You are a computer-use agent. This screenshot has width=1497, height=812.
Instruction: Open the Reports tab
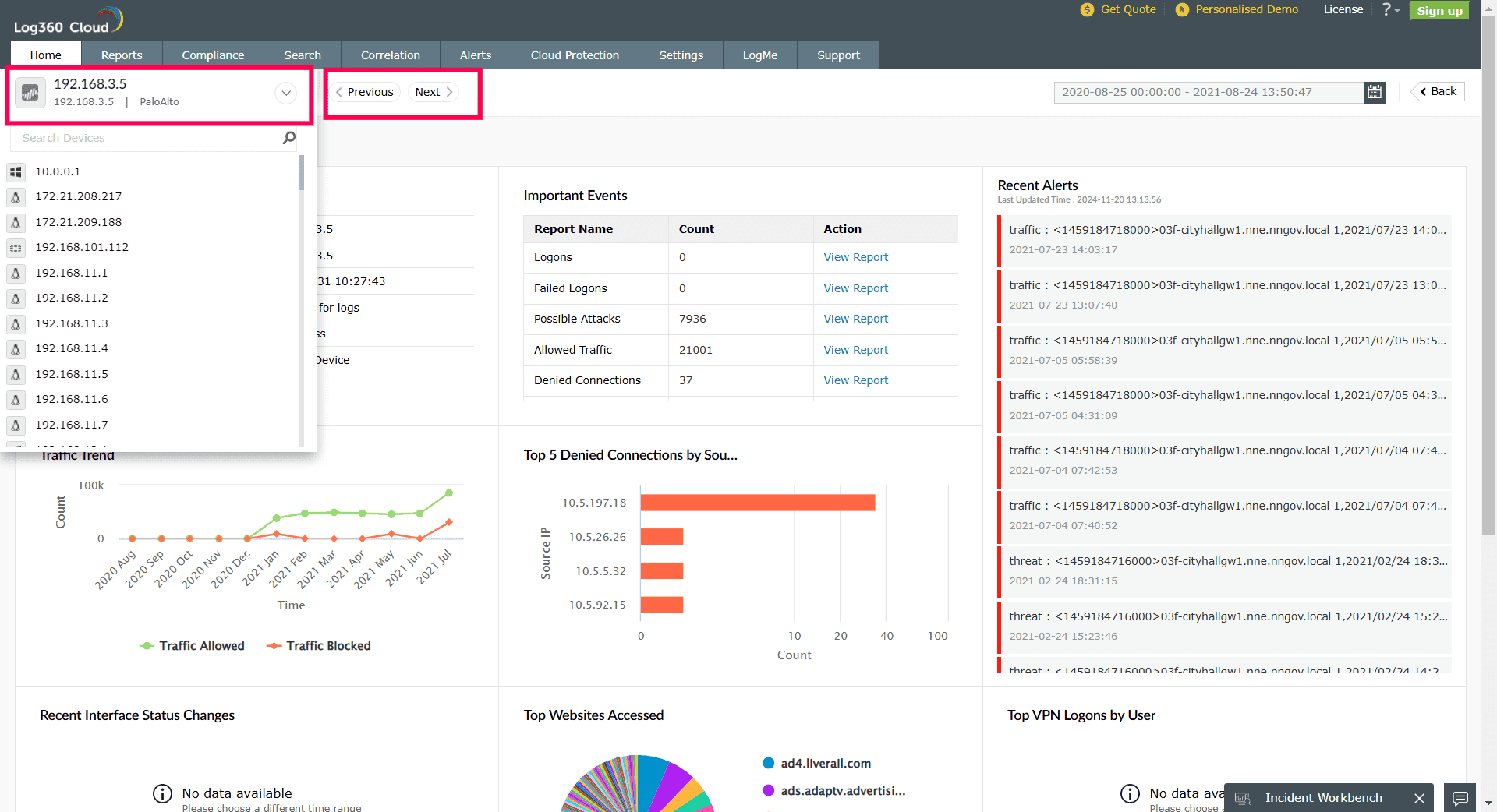[122, 55]
